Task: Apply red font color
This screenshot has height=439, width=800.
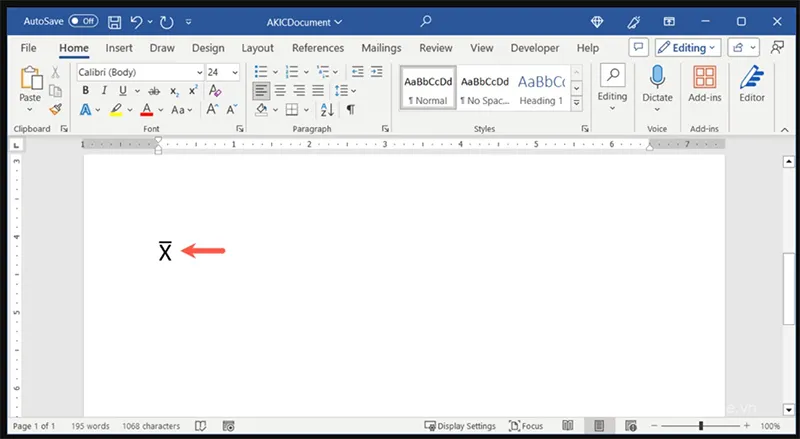Action: tap(147, 110)
